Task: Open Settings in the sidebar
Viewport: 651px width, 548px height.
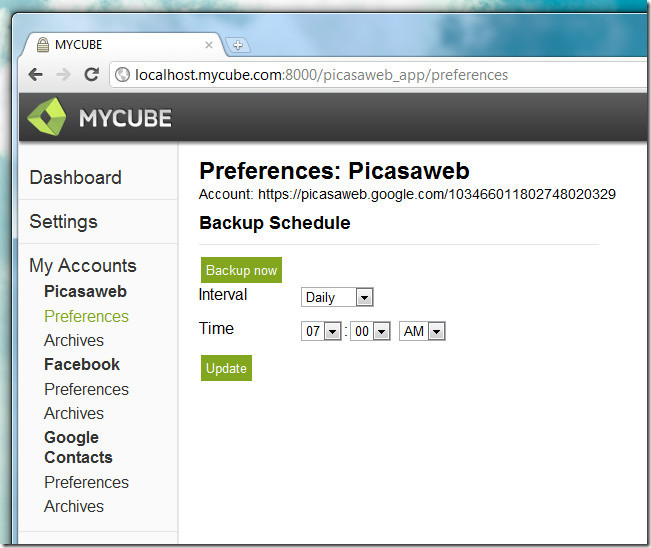Action: tap(64, 221)
